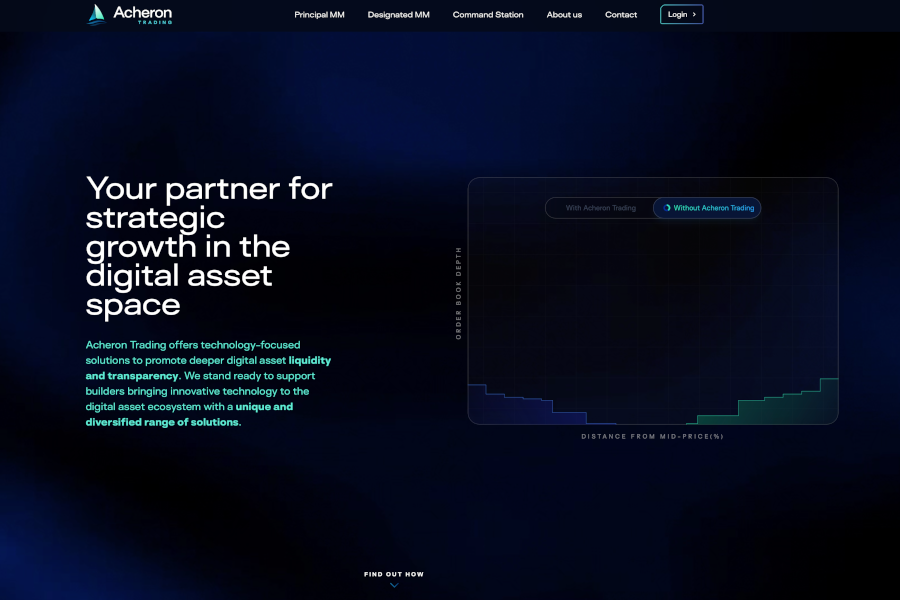Open the Designated MM menu item

tap(398, 14)
